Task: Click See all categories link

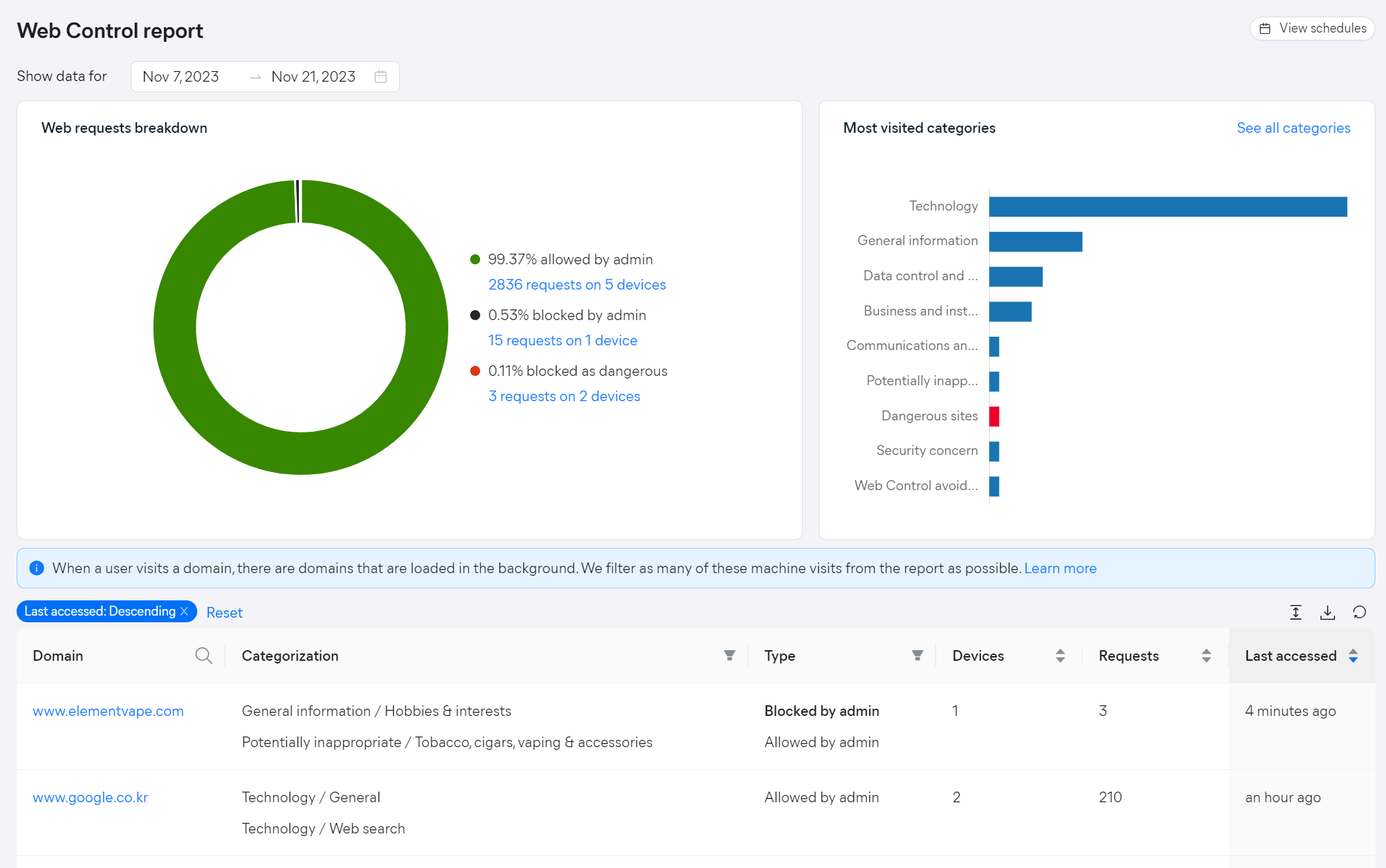Action: pos(1293,128)
